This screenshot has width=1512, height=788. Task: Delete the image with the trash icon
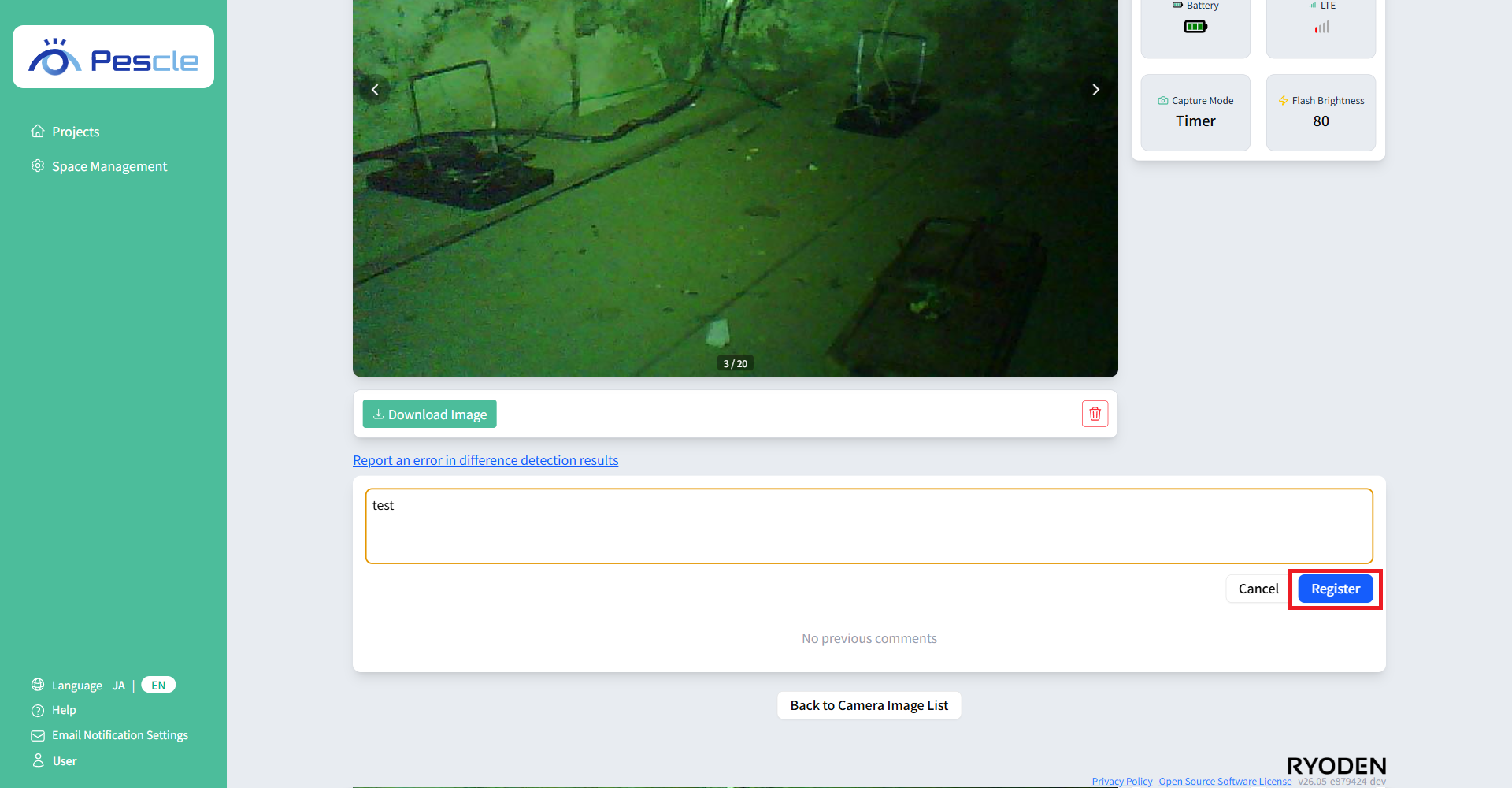tap(1095, 414)
